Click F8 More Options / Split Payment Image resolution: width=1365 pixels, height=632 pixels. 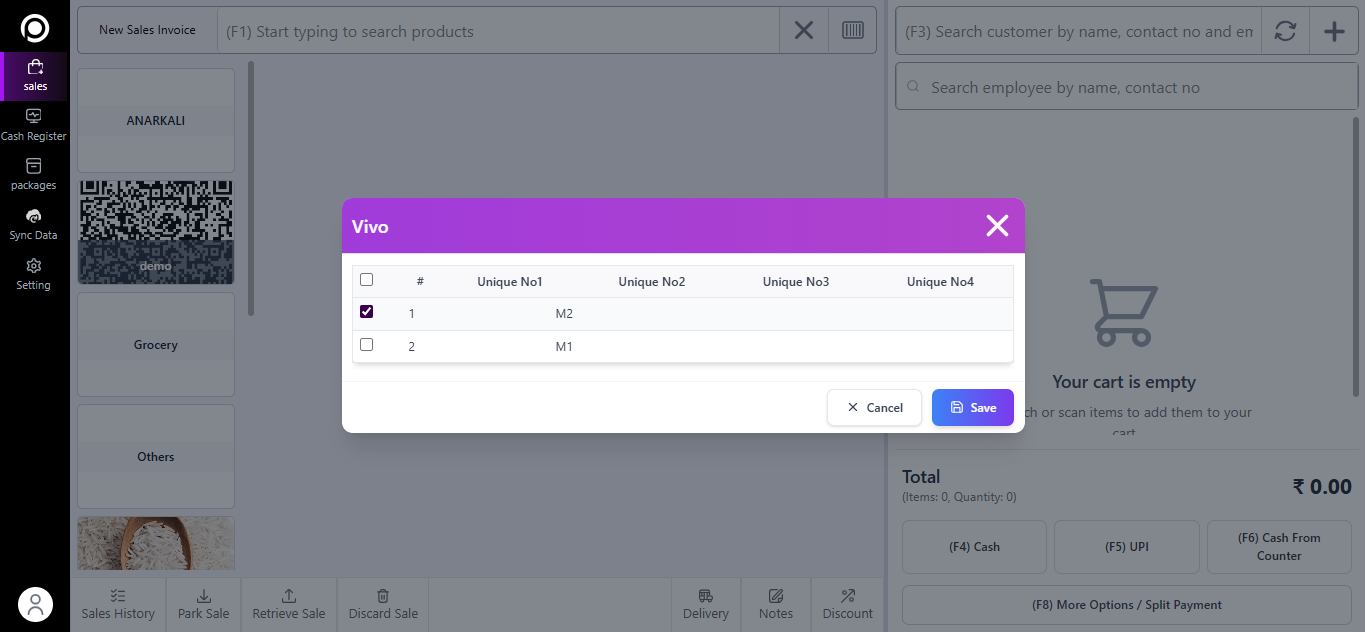point(1126,605)
